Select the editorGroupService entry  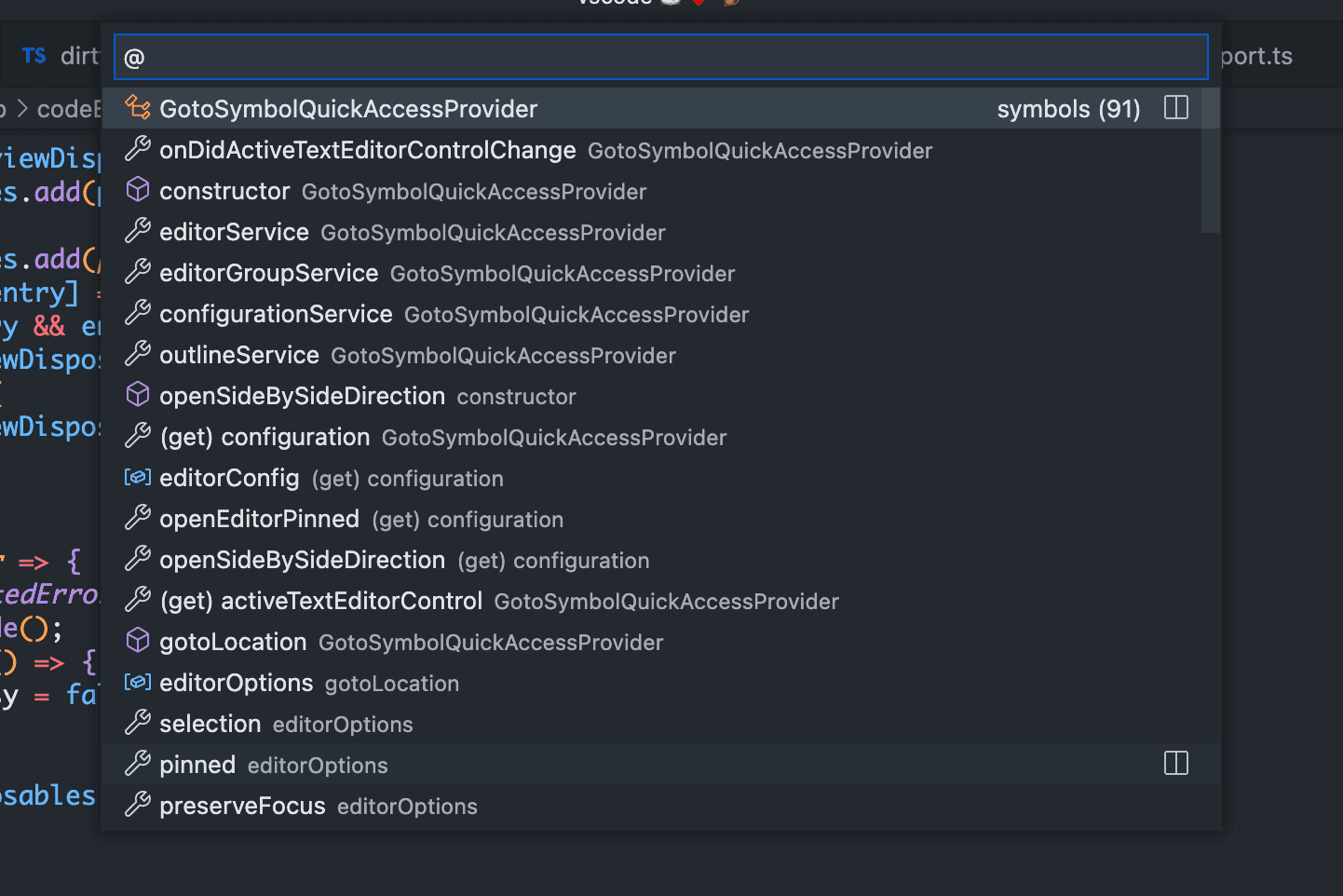(269, 273)
